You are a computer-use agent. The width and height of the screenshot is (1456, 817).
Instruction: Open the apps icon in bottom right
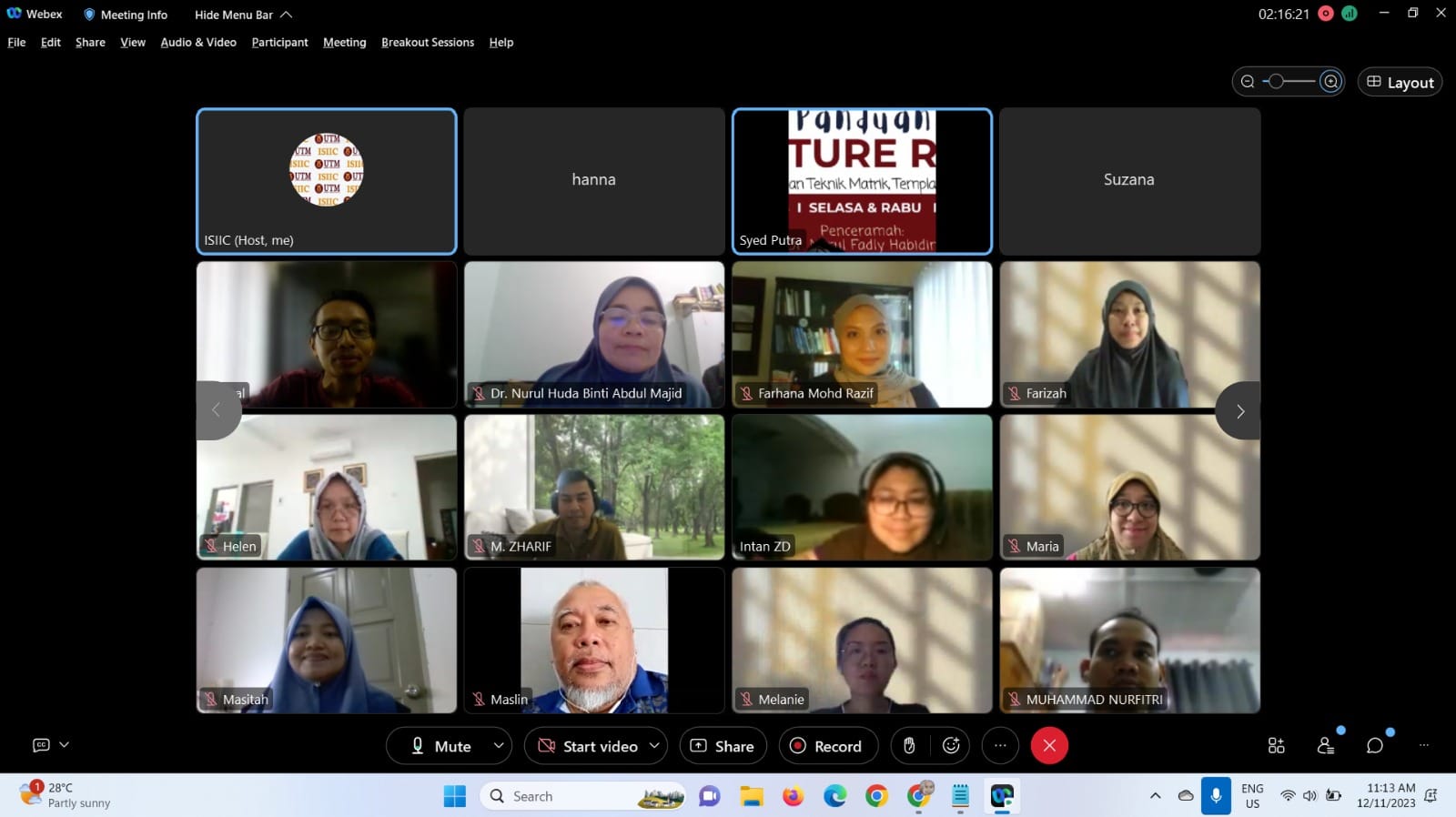click(x=1276, y=746)
